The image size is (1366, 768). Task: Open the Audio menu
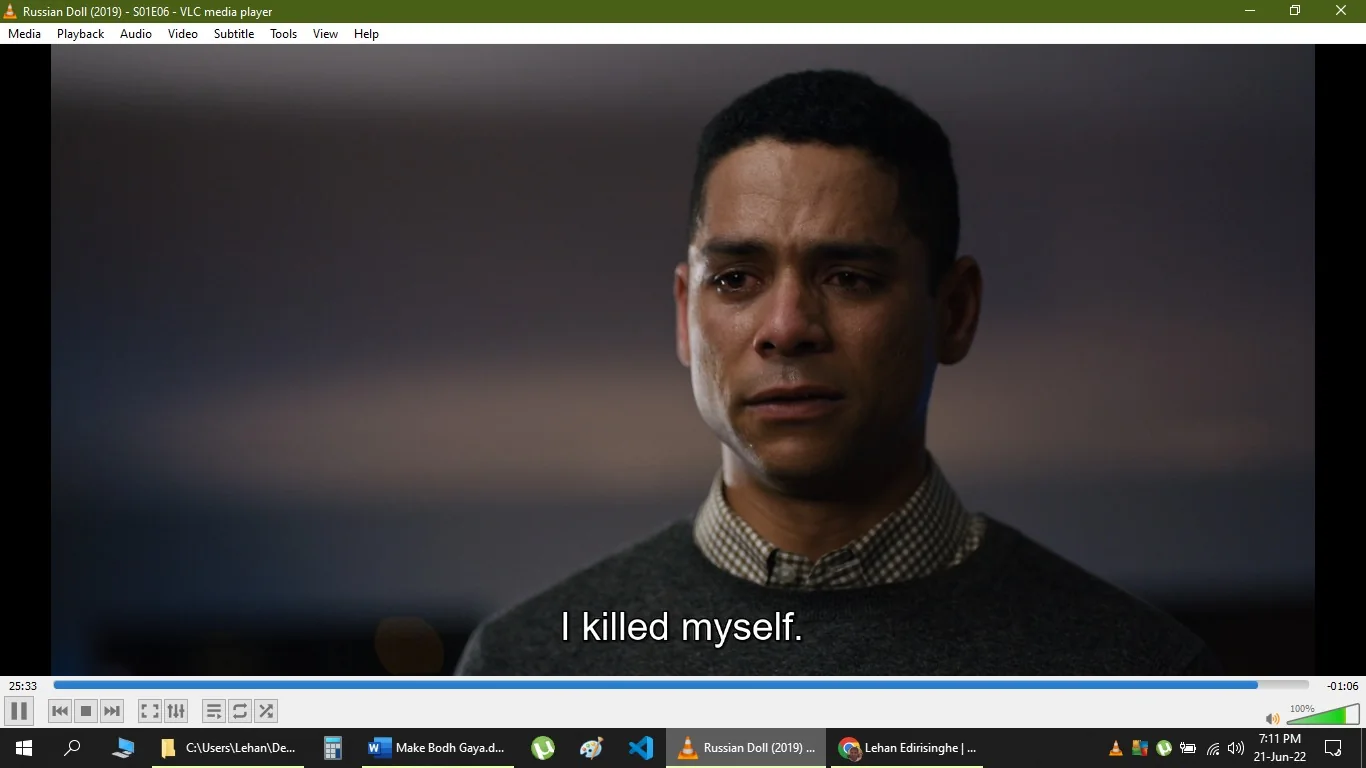[x=136, y=34]
